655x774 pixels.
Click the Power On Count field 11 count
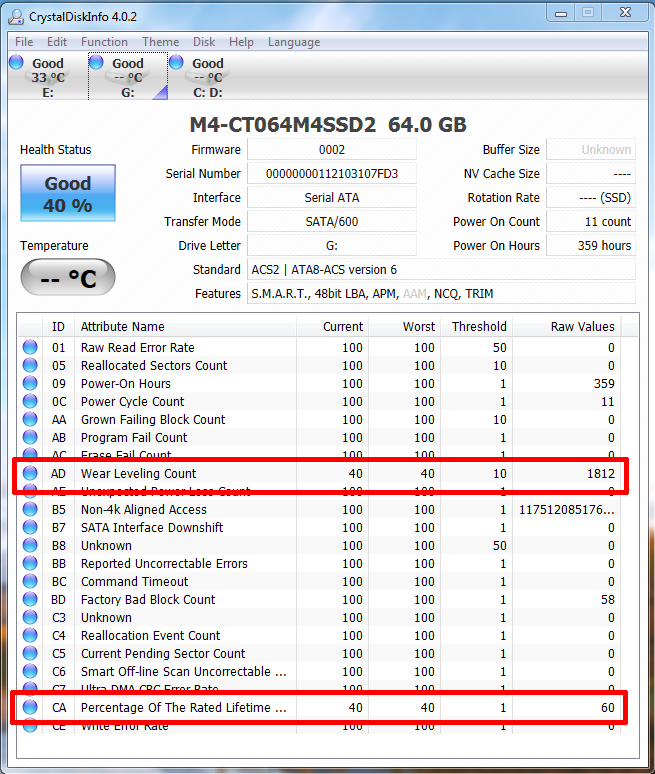[x=591, y=222]
